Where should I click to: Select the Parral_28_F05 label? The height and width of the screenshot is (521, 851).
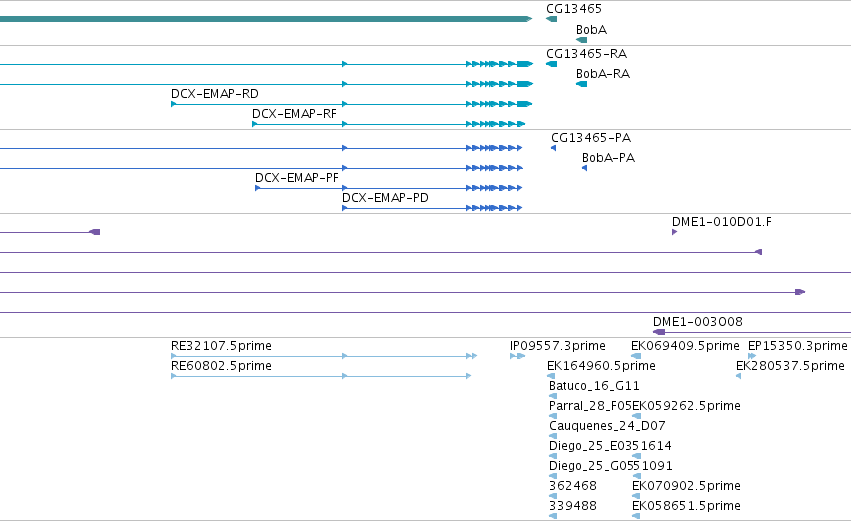click(590, 406)
